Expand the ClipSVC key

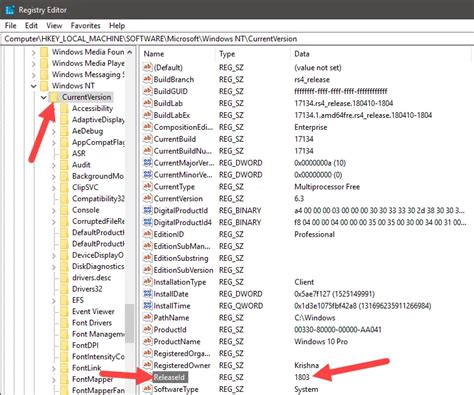(x=54, y=188)
